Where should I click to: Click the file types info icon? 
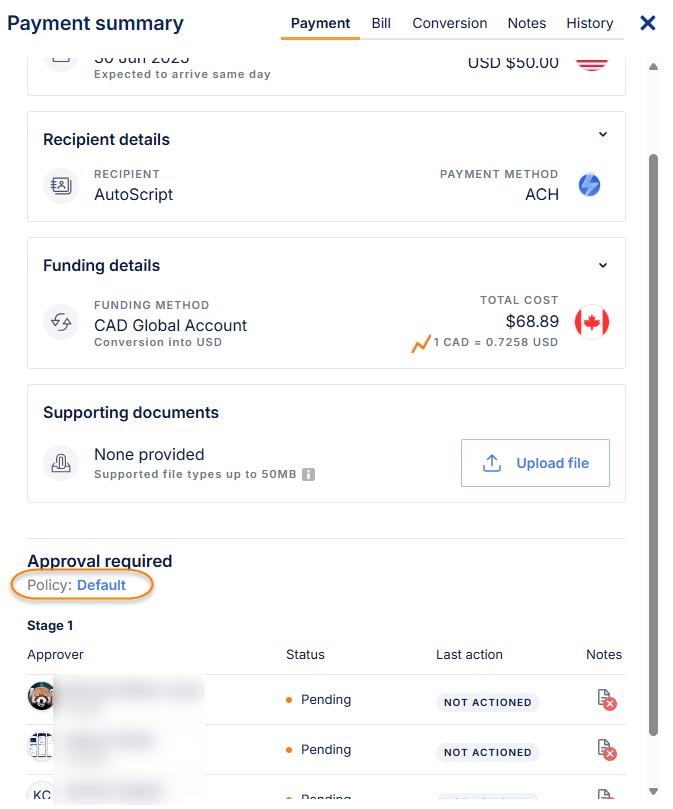click(x=309, y=474)
